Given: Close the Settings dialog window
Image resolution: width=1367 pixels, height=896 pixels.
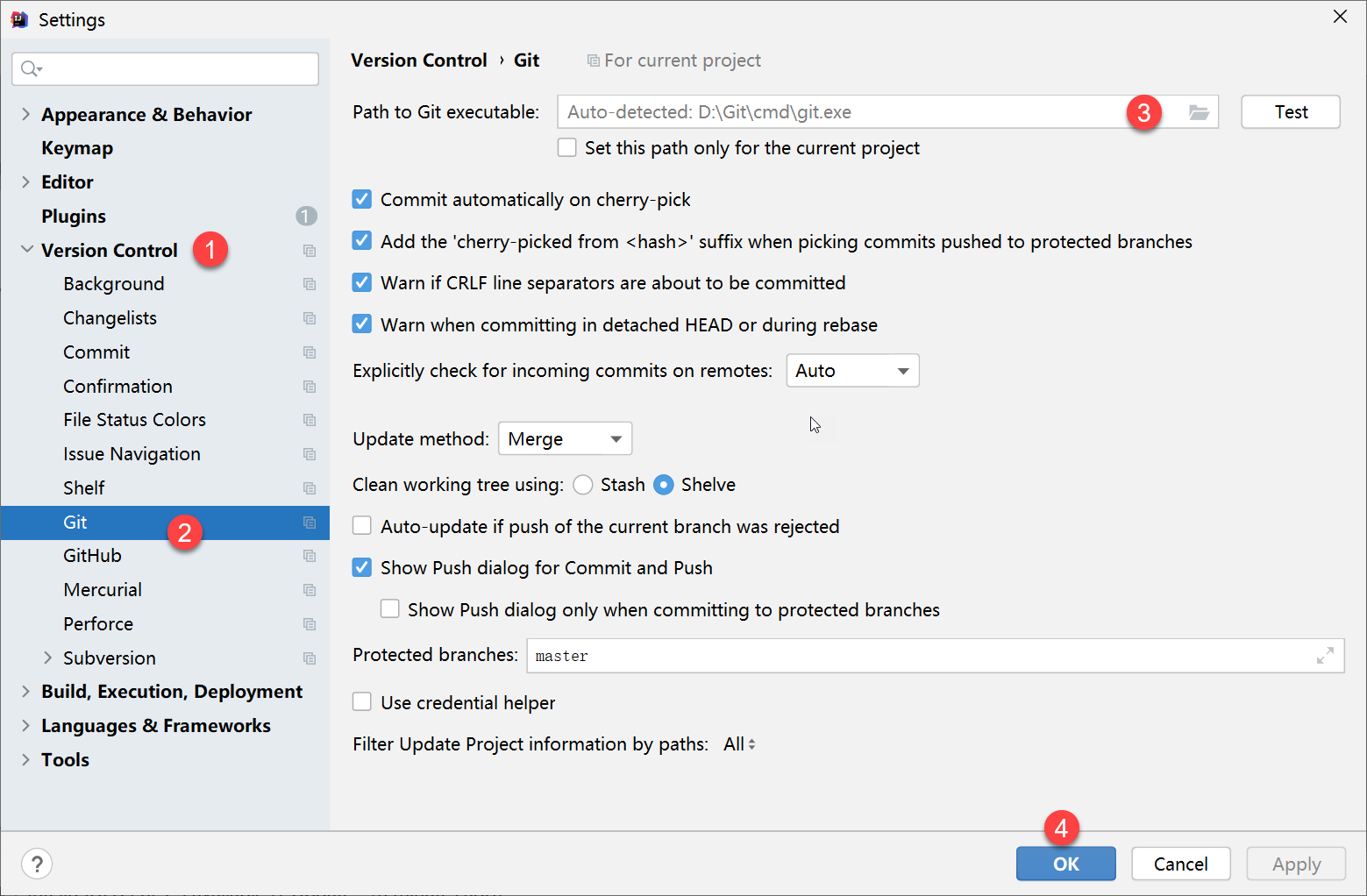Looking at the screenshot, I should click(1340, 17).
